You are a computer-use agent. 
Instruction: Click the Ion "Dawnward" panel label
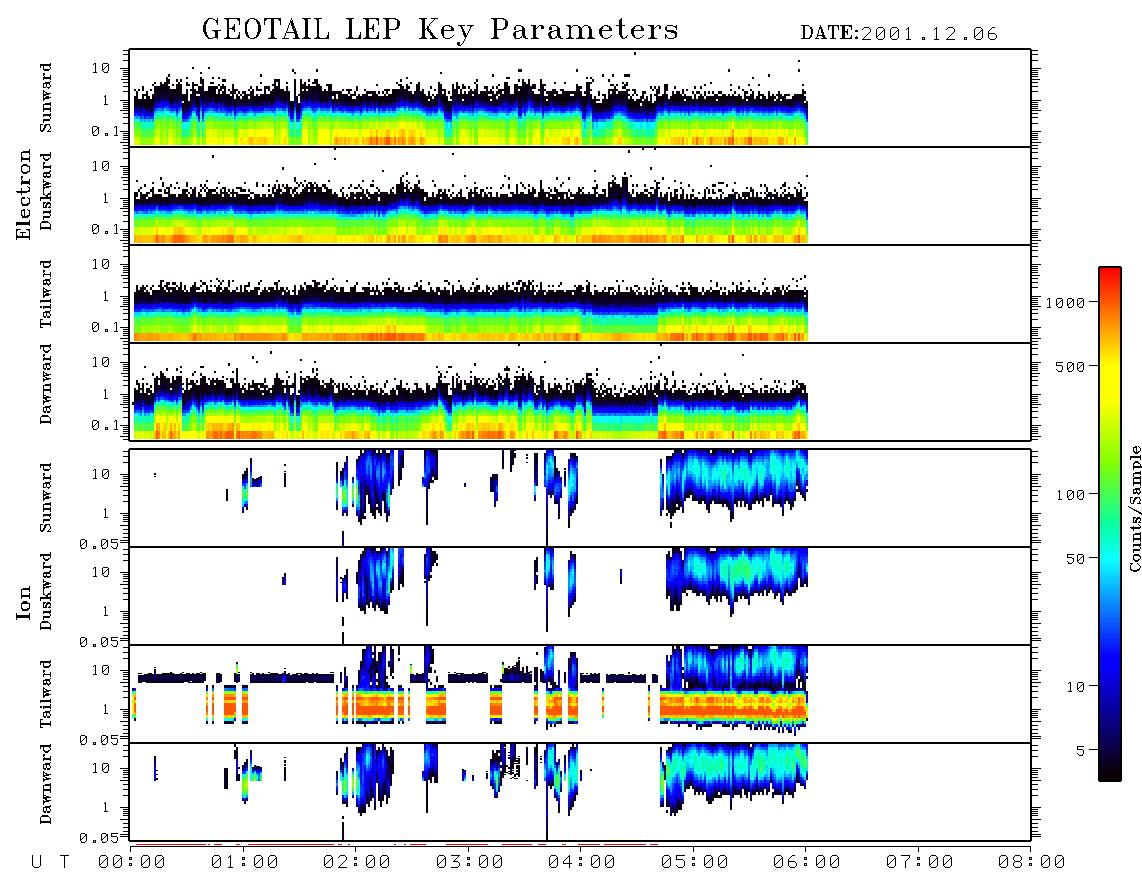tap(46, 783)
